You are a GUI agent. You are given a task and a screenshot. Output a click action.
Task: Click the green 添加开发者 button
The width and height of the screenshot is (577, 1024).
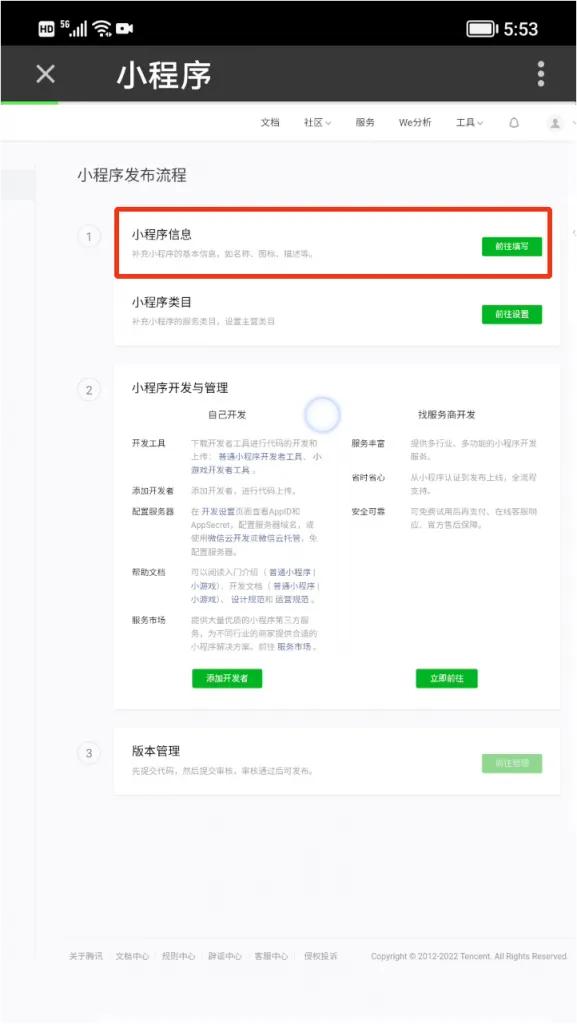pyautogui.click(x=227, y=678)
